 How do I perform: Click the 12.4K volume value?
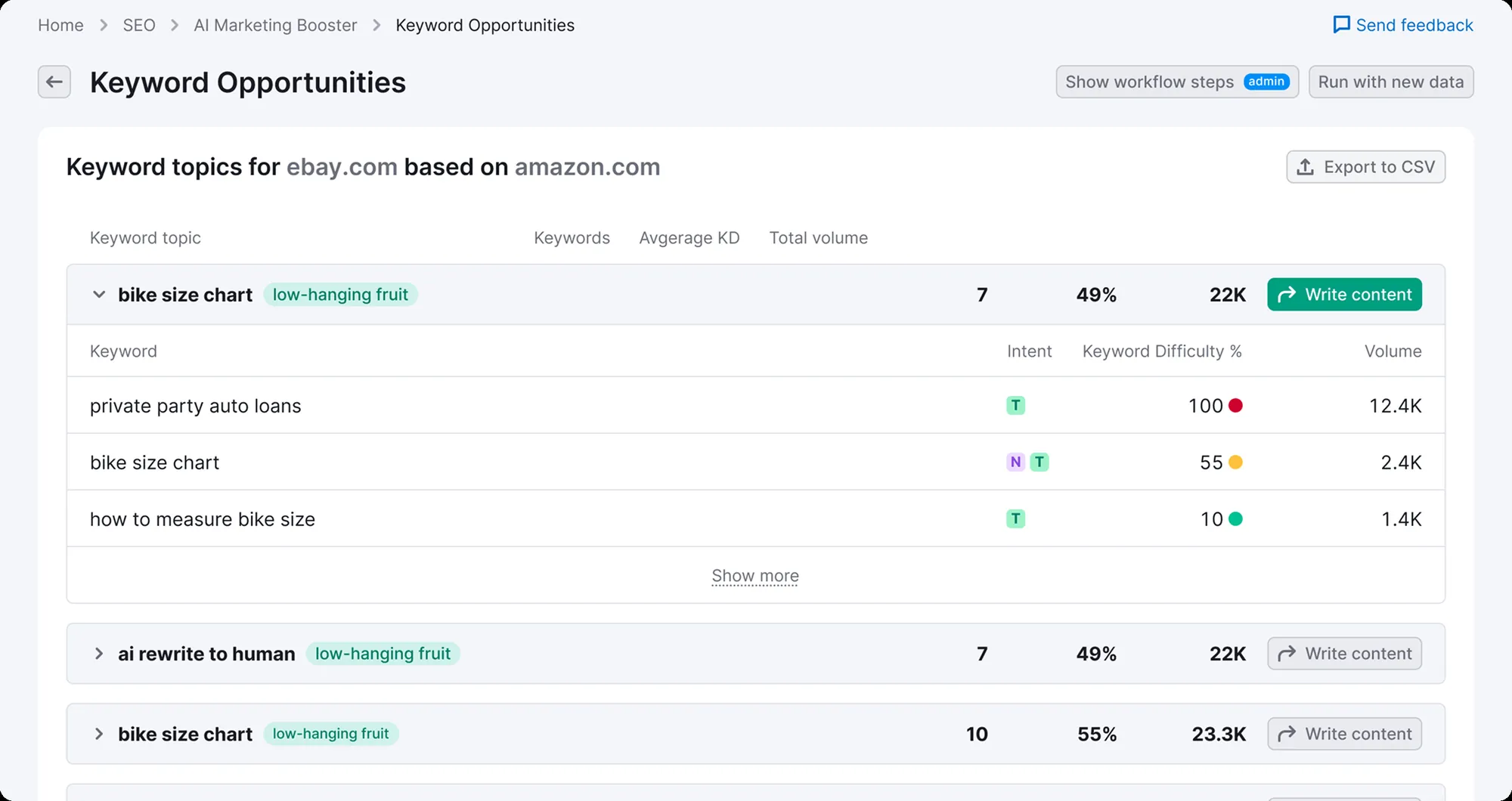[1396, 406]
